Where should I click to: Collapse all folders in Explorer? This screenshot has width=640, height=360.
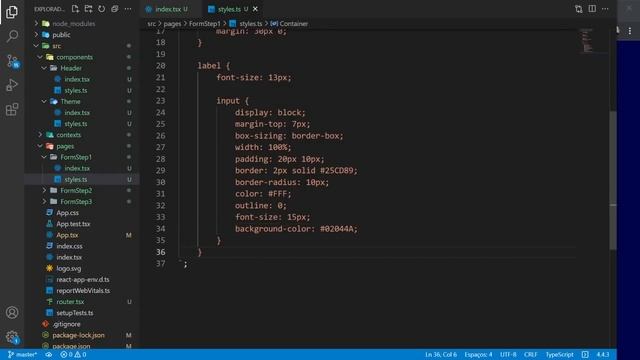[x=115, y=9]
